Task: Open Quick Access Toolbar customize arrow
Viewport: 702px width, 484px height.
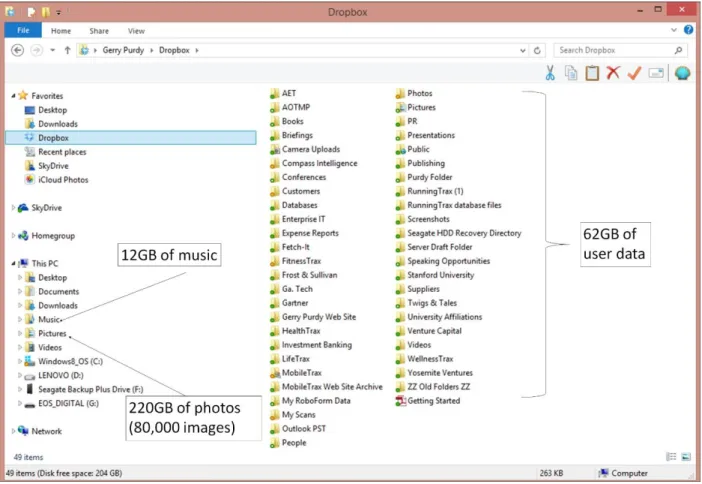Action: point(59,13)
